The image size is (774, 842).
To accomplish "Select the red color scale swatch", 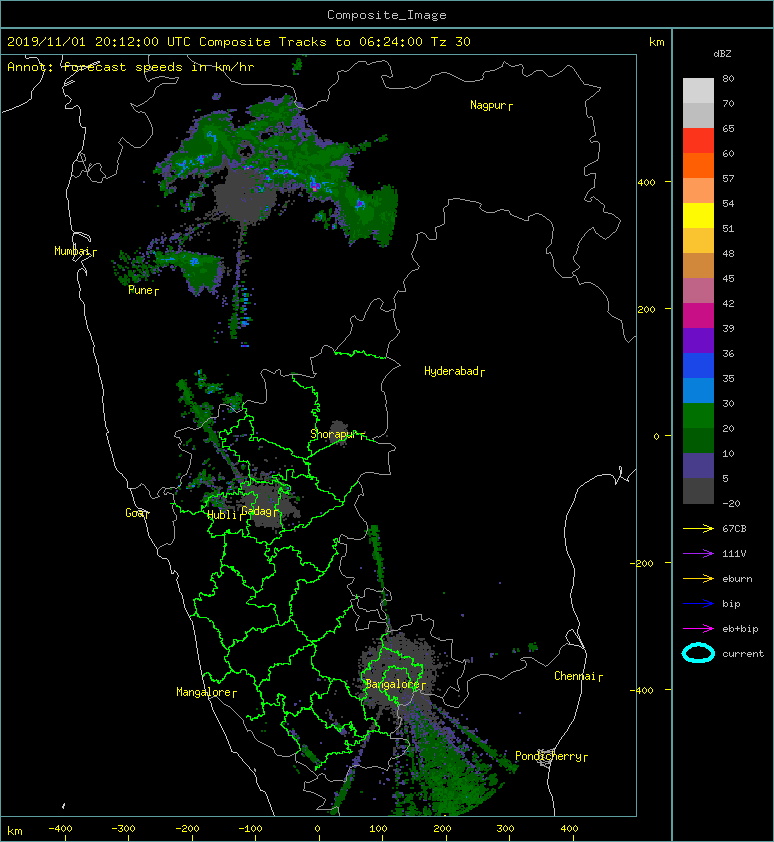I will pyautogui.click(x=698, y=141).
